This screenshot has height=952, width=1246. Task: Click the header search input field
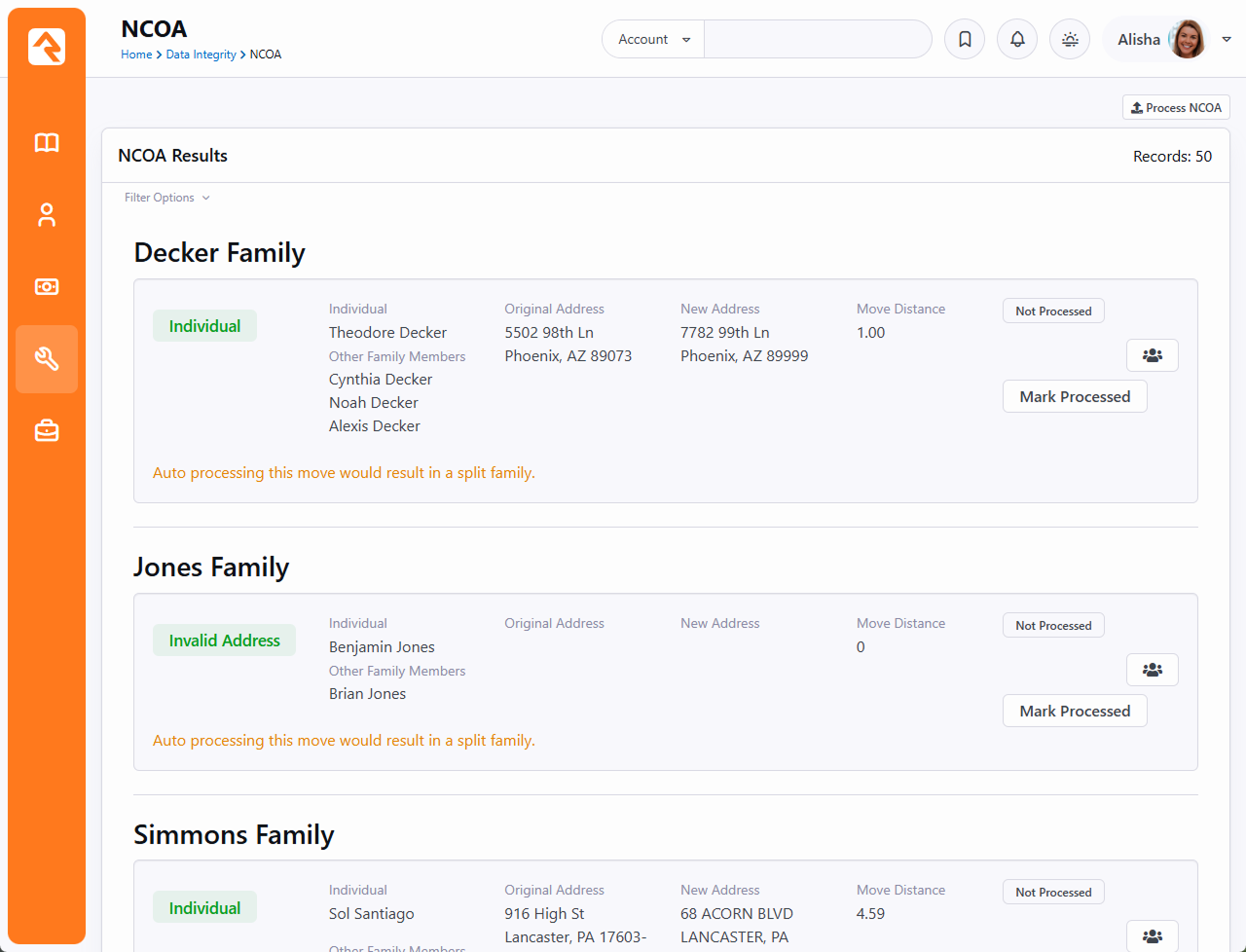point(817,40)
